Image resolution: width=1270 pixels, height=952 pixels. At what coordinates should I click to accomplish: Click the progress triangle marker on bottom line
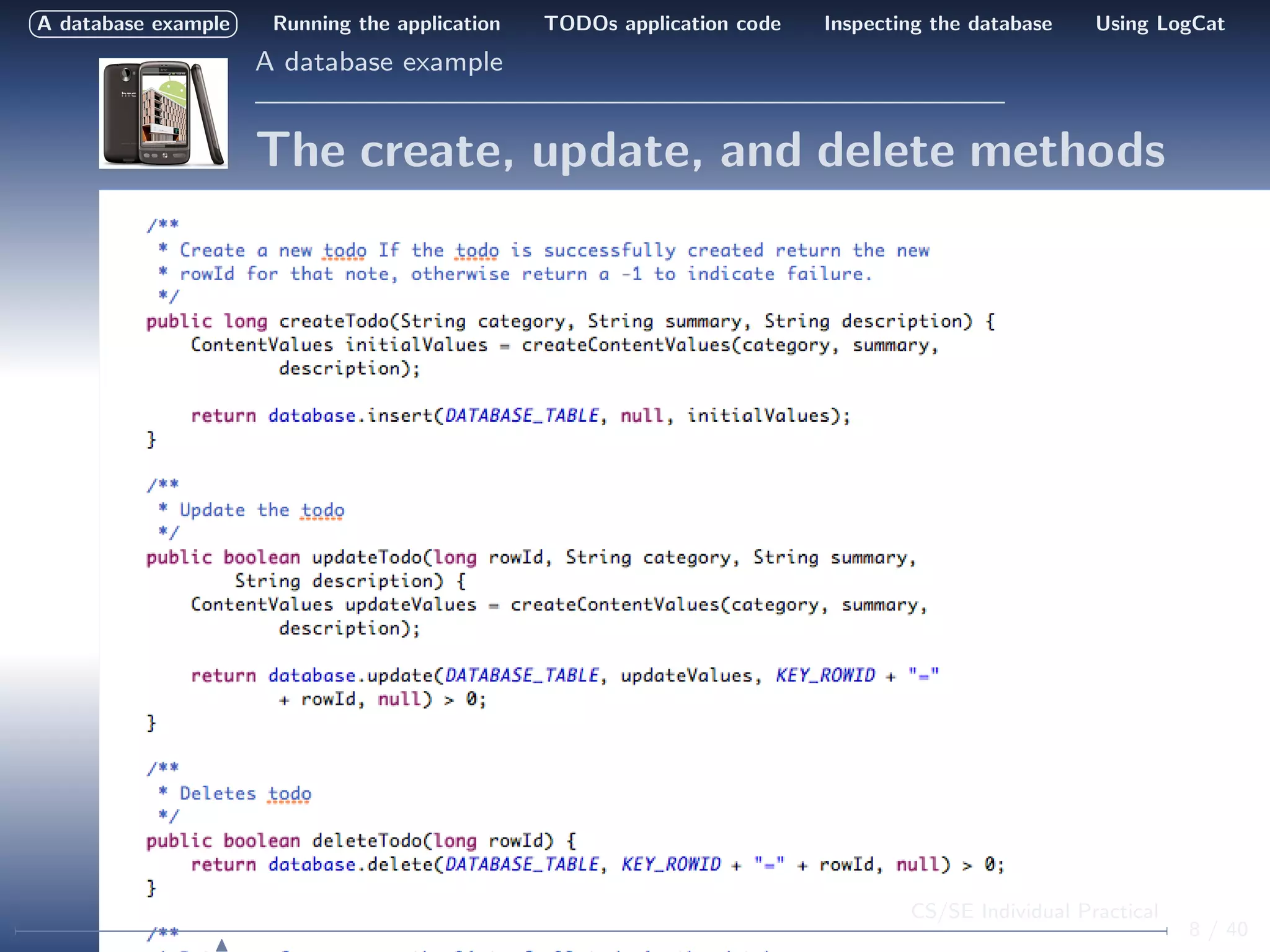[221, 945]
